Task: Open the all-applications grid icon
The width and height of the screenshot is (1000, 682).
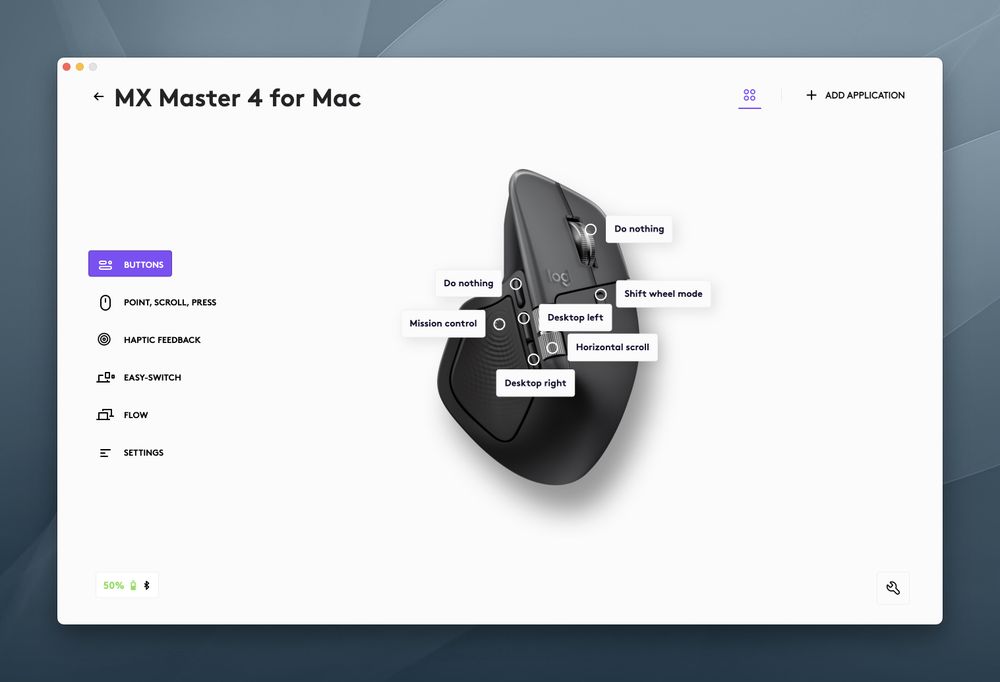Action: click(x=749, y=95)
